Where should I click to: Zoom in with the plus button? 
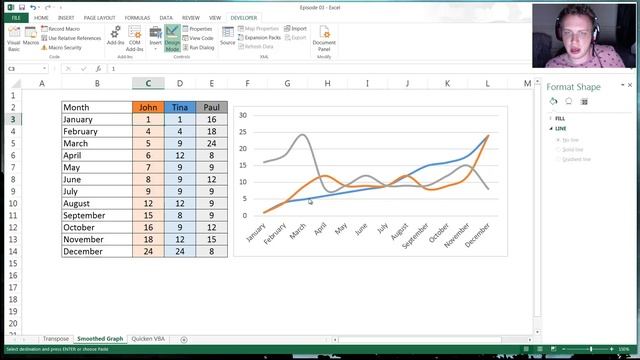tap(611, 349)
